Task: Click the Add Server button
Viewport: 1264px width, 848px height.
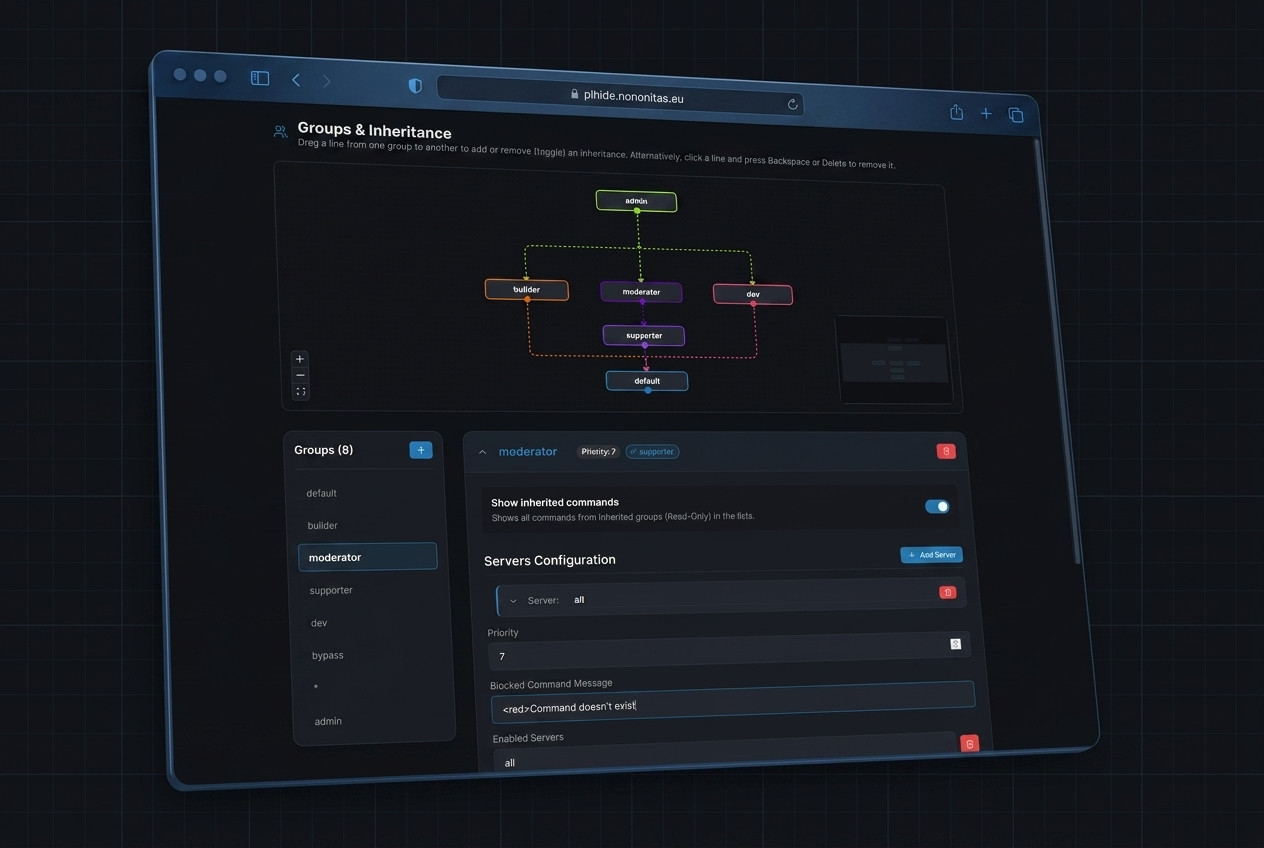Action: [931, 555]
